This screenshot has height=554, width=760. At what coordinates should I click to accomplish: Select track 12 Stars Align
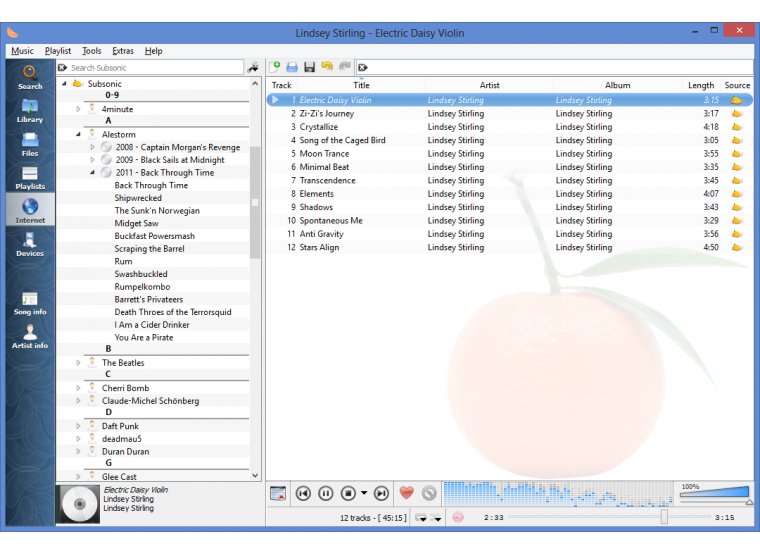point(509,247)
